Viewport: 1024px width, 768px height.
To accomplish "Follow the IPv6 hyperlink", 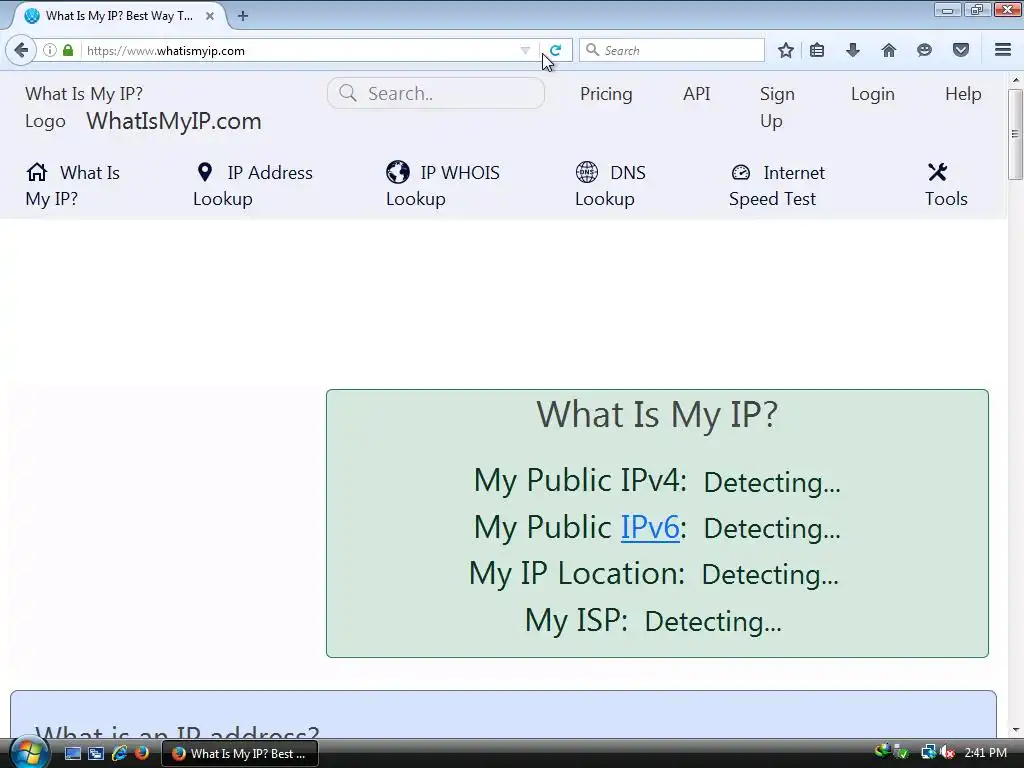I will [x=650, y=527].
